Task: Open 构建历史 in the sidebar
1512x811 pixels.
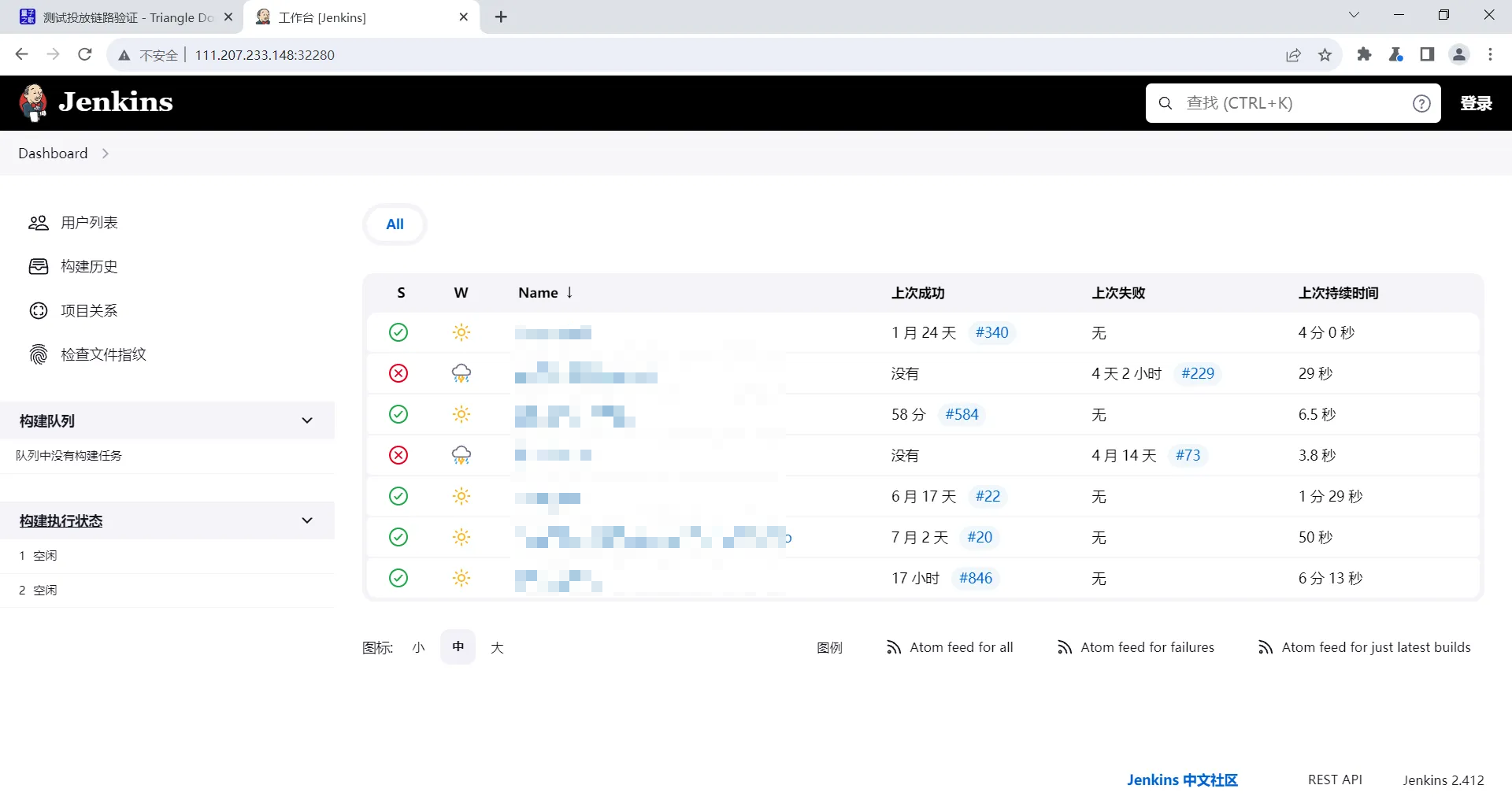Action: (89, 267)
